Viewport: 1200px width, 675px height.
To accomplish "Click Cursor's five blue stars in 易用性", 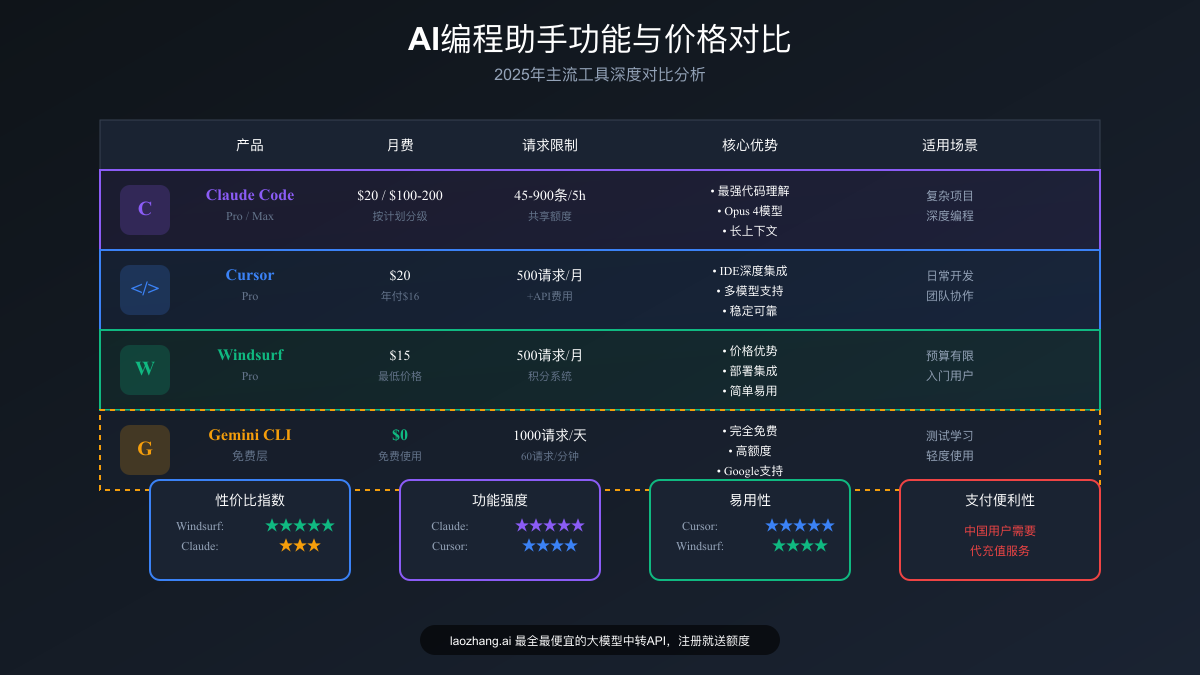I will coord(800,525).
